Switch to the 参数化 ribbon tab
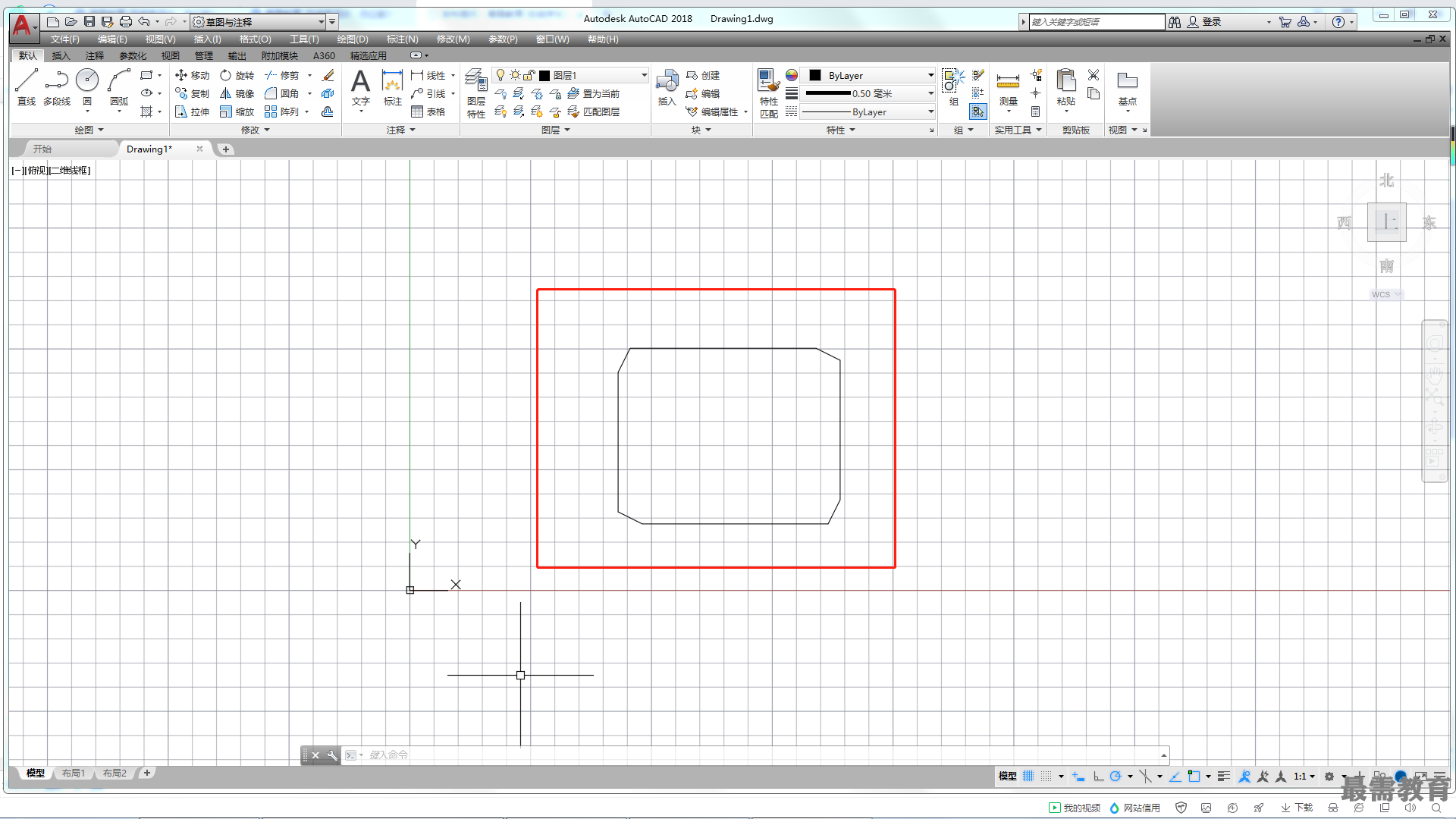This screenshot has height=819, width=1456. [x=133, y=55]
